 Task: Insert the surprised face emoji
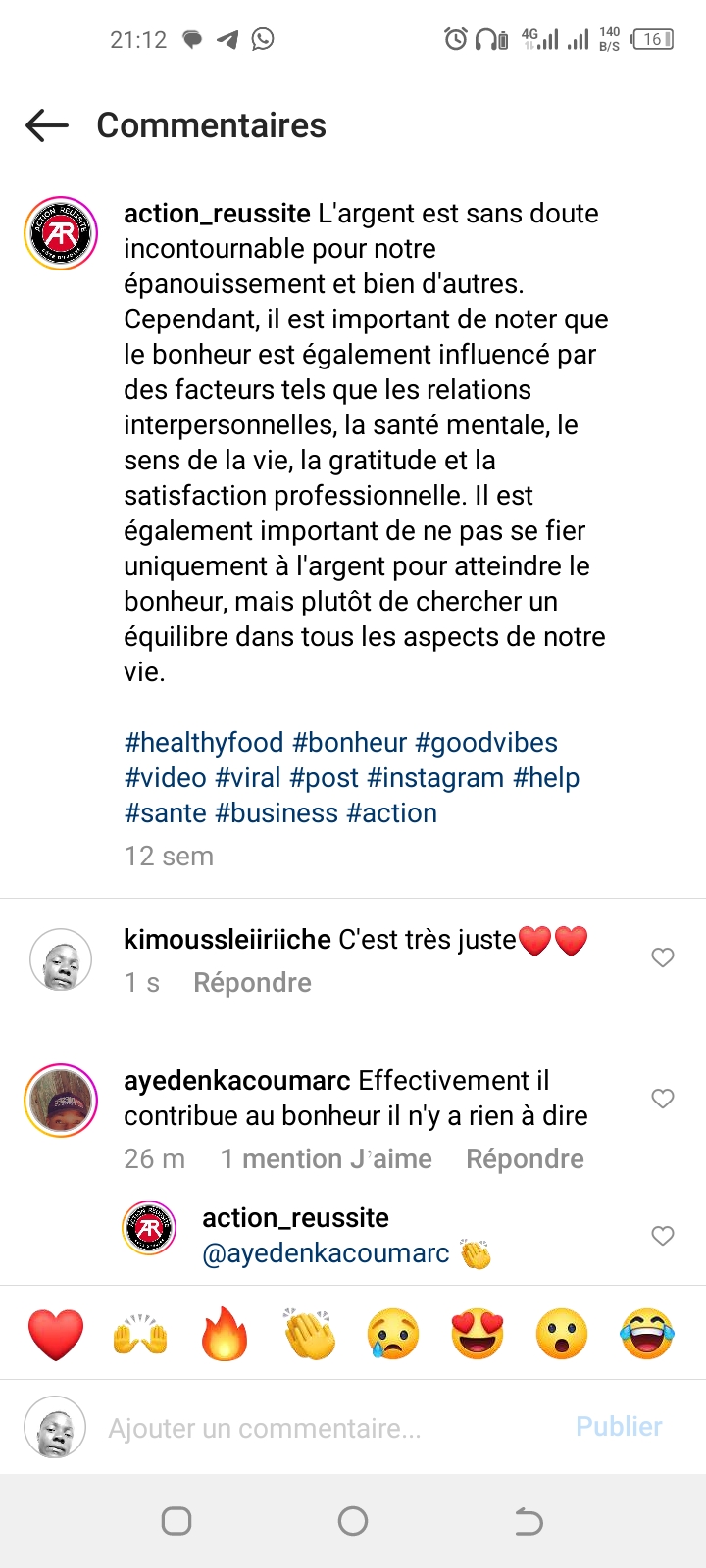coord(562,1334)
